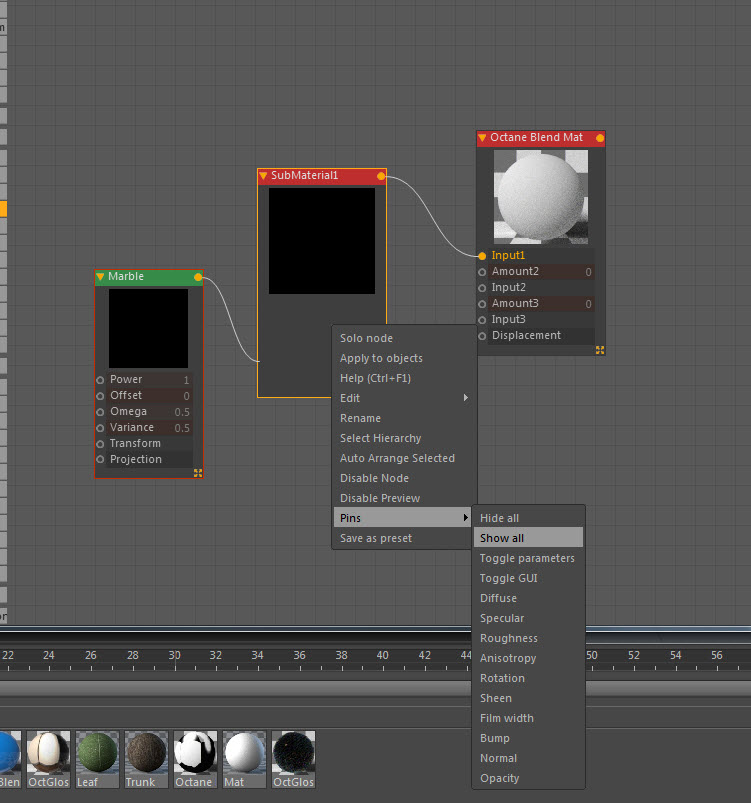
Task: Select the Trunk material thumbnail
Action: (146, 759)
